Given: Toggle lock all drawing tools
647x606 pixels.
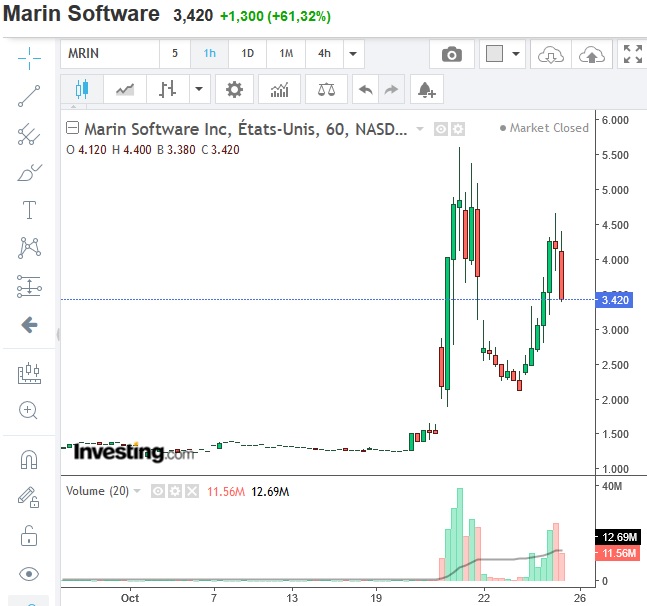Looking at the screenshot, I should coord(29,536).
